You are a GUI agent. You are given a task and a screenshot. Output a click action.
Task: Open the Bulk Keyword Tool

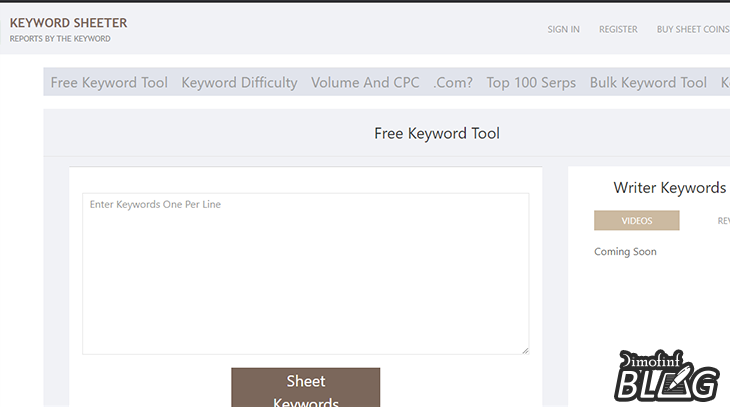click(x=648, y=82)
